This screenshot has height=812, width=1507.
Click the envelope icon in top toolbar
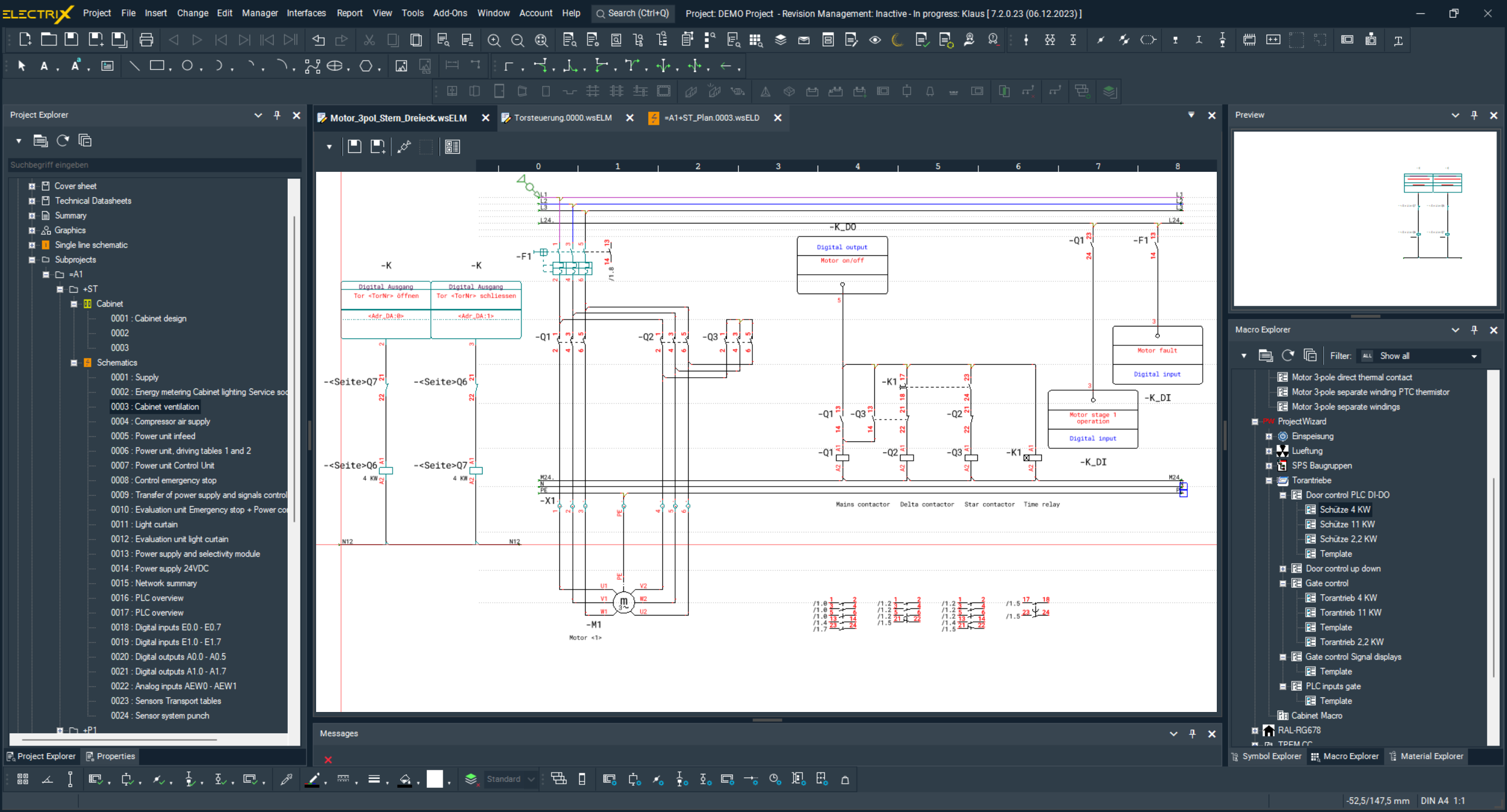tap(804, 40)
